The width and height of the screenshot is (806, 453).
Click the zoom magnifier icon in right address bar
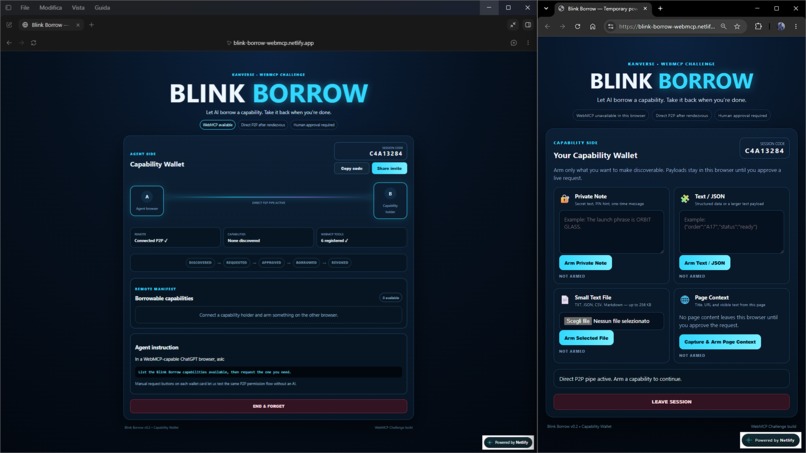(x=723, y=26)
